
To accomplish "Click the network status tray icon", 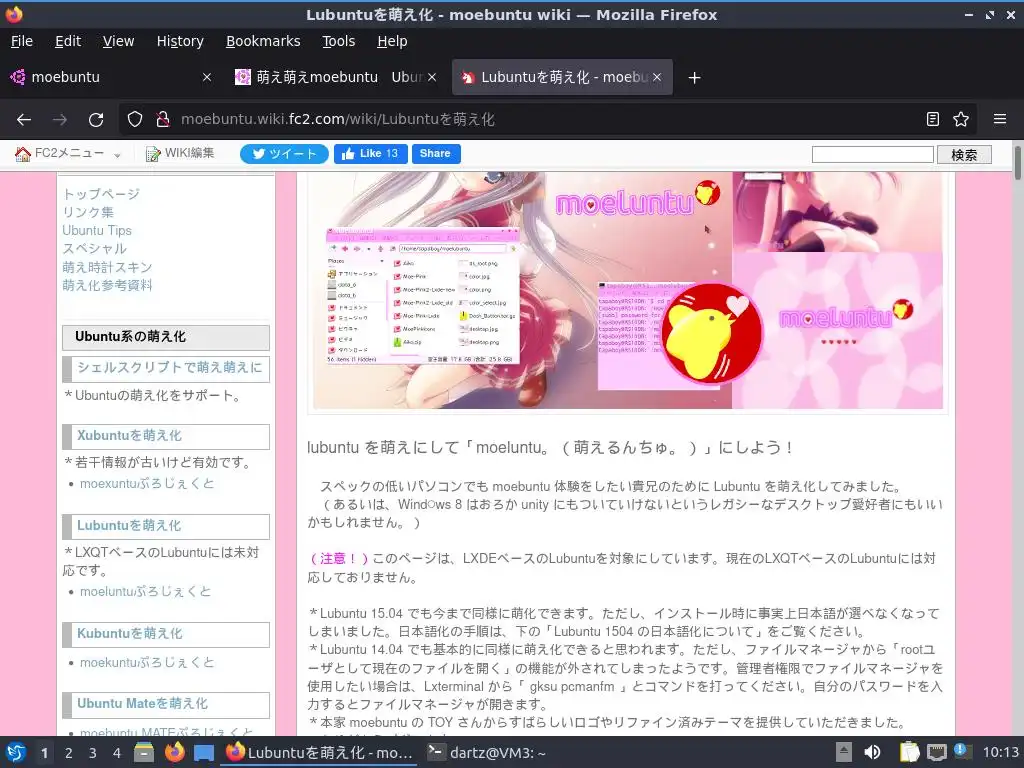I will 936,752.
